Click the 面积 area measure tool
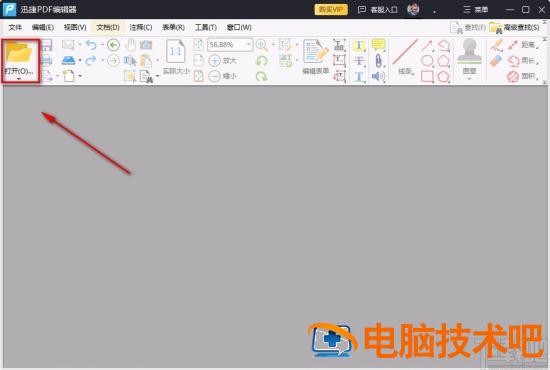550x370 pixels. pos(523,76)
